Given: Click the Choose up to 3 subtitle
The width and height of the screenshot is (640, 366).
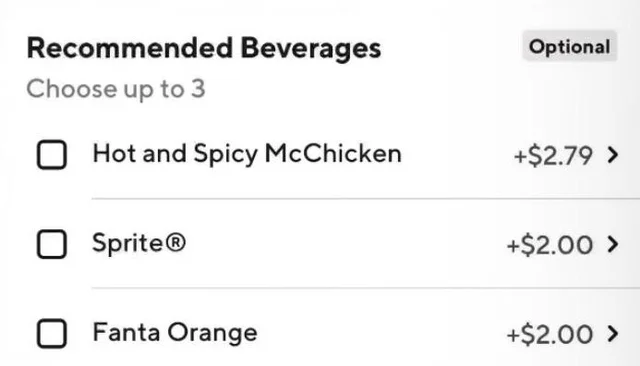Looking at the screenshot, I should [116, 89].
